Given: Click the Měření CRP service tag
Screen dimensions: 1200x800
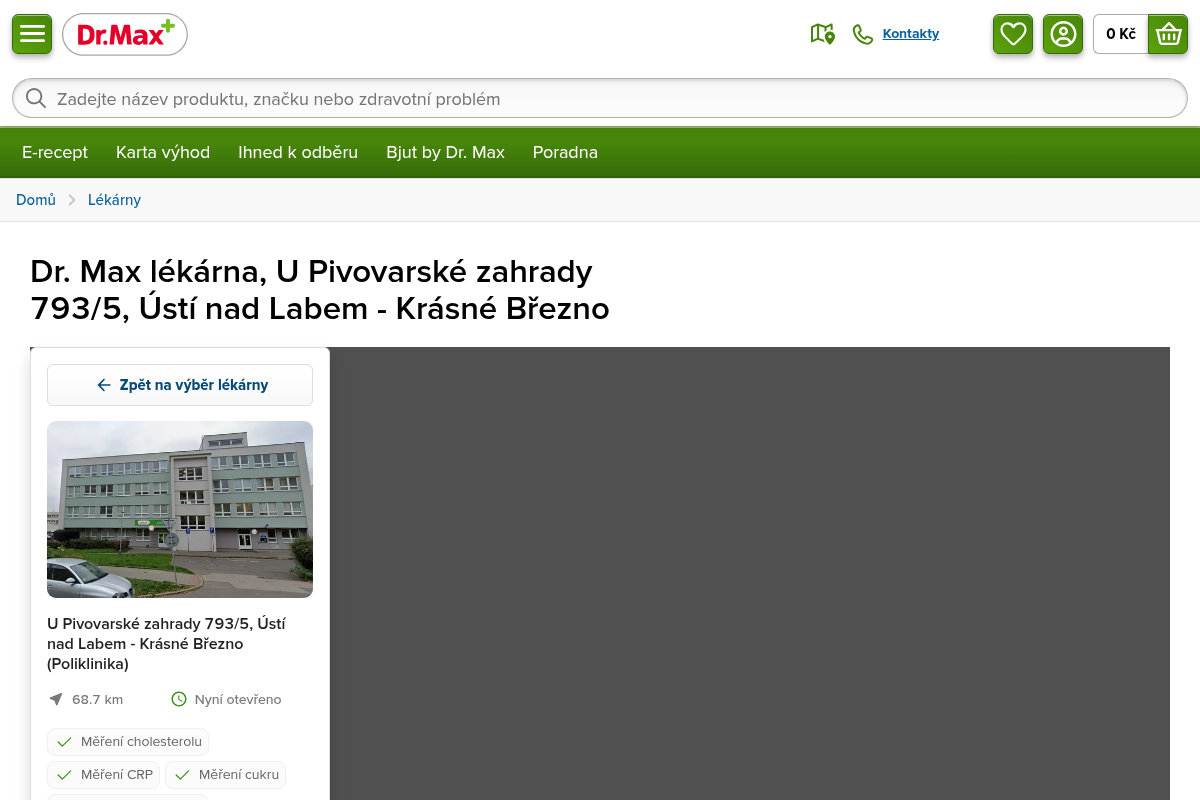Looking at the screenshot, I should (x=104, y=775).
